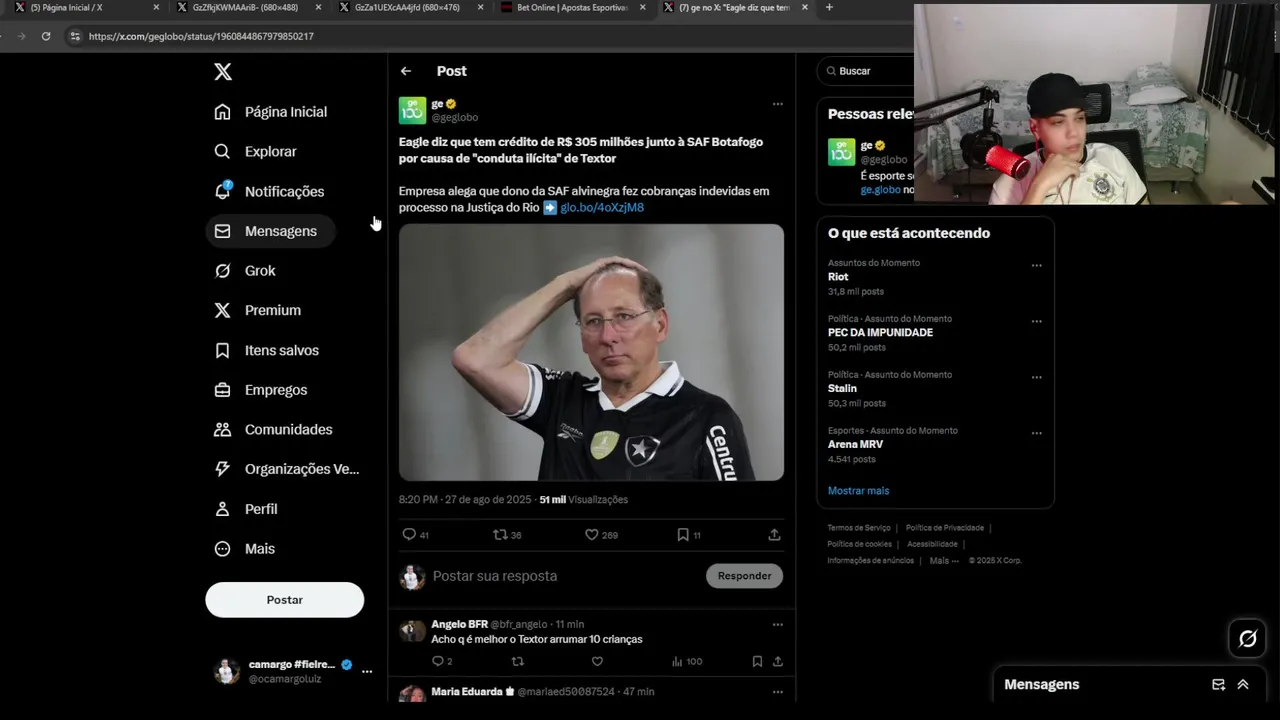Open Perfil page
This screenshot has width=1280, height=720.
pos(246,509)
